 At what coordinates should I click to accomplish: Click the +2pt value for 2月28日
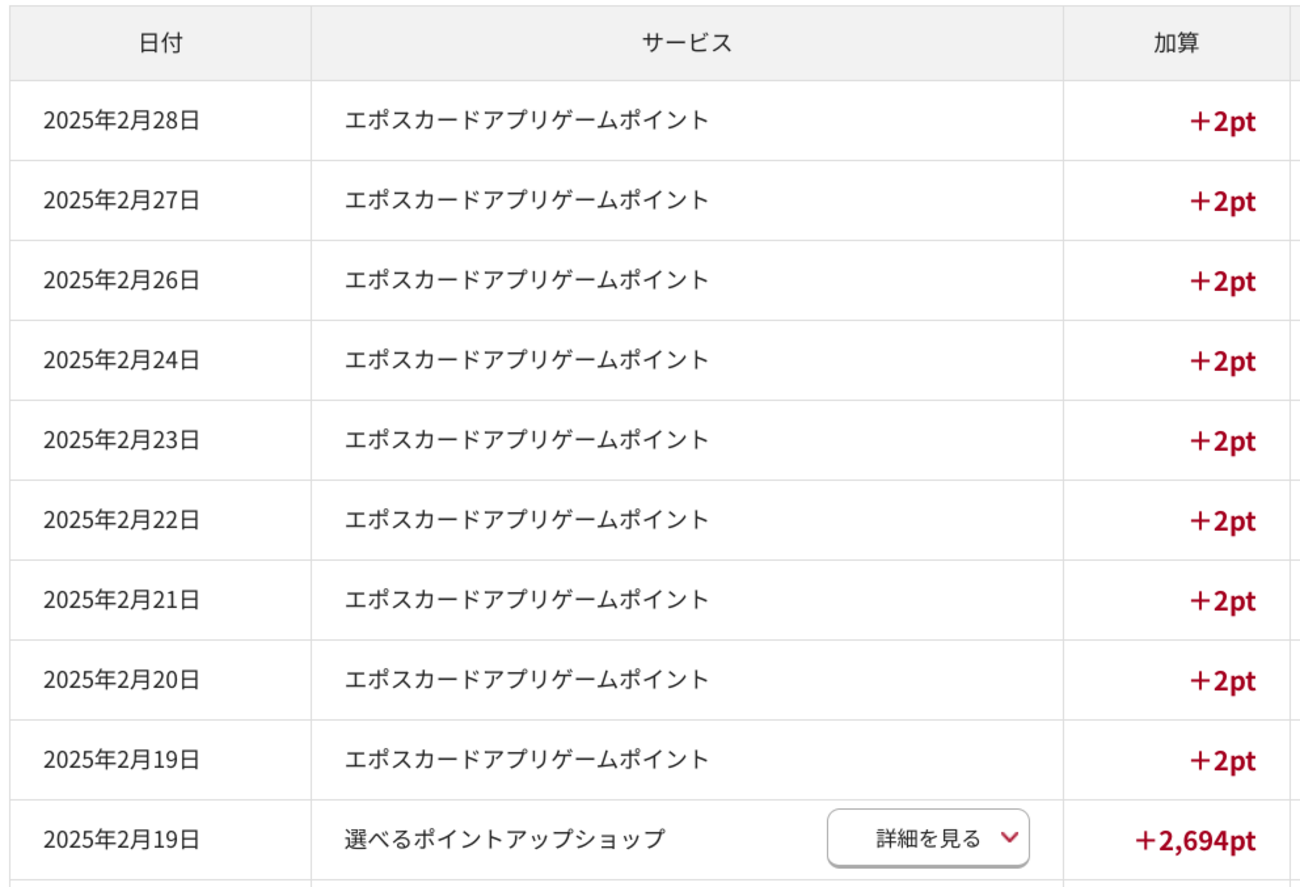click(1222, 121)
